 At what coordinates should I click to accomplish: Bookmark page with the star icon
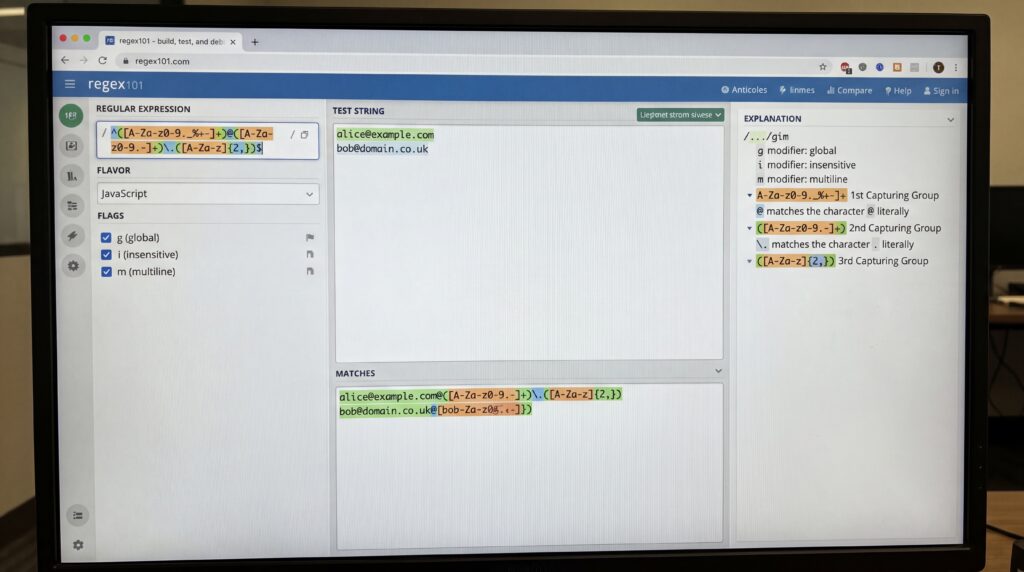(x=823, y=67)
